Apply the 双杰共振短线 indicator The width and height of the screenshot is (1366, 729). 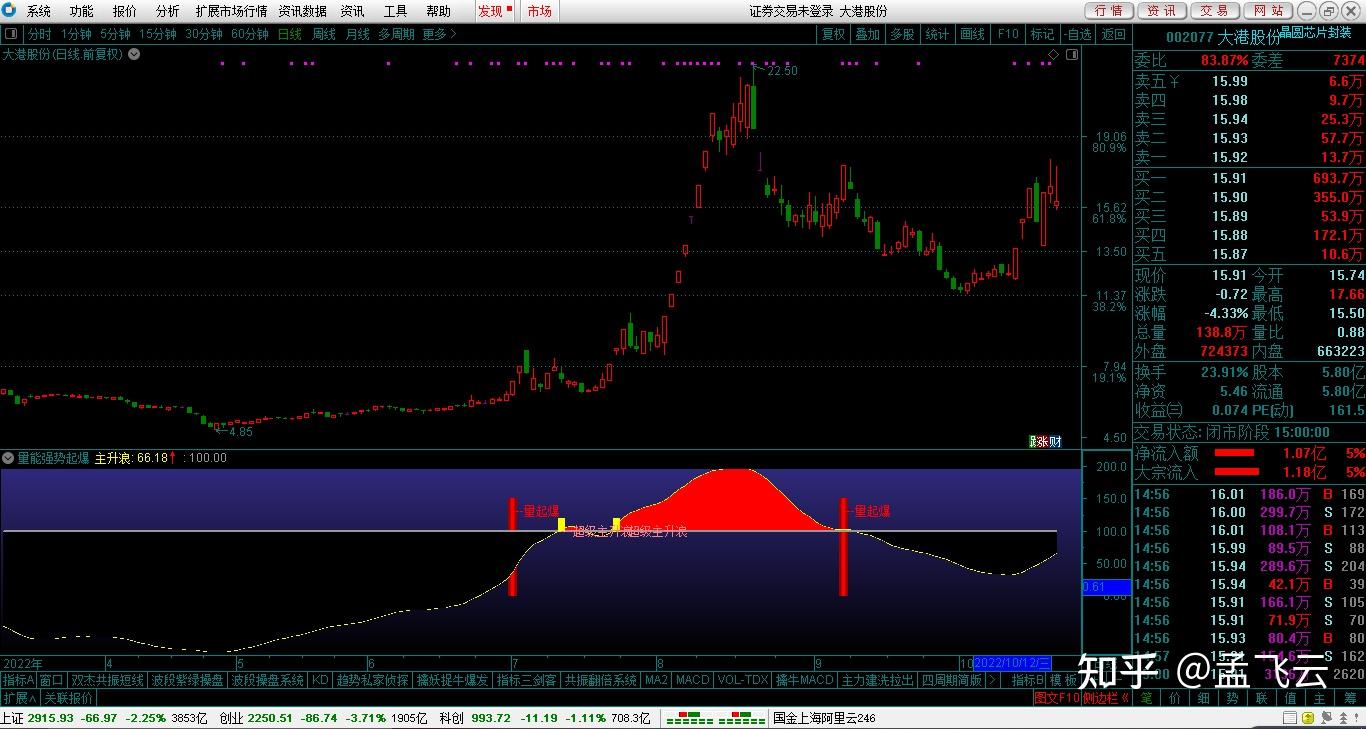coord(107,680)
